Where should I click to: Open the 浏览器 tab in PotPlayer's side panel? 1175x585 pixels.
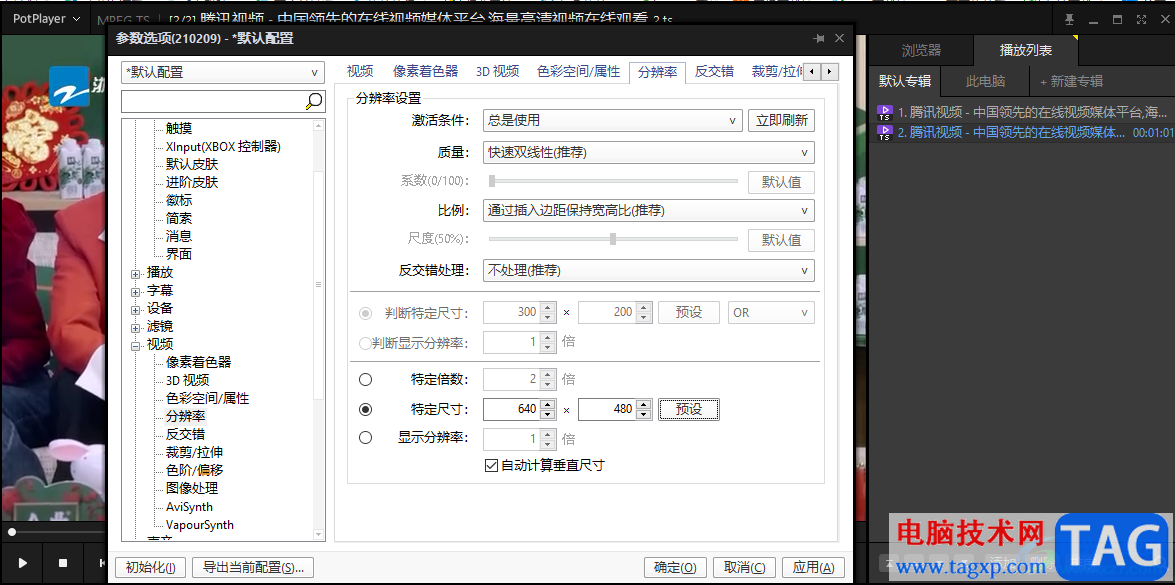tap(921, 50)
